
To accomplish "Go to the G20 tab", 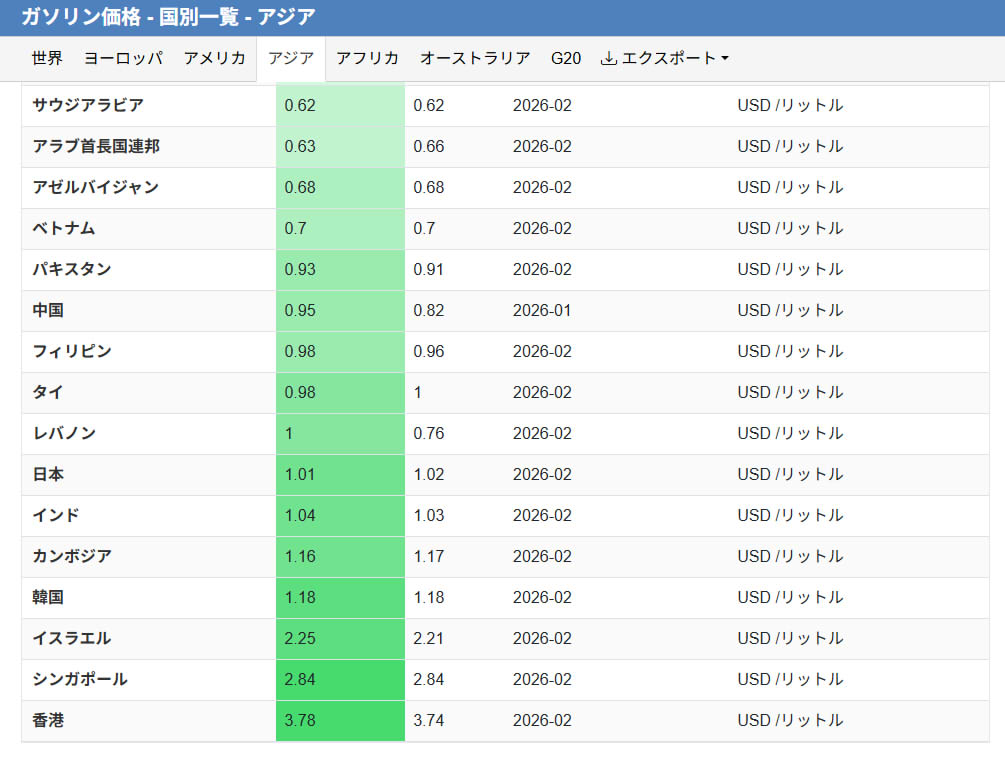I will click(x=566, y=58).
